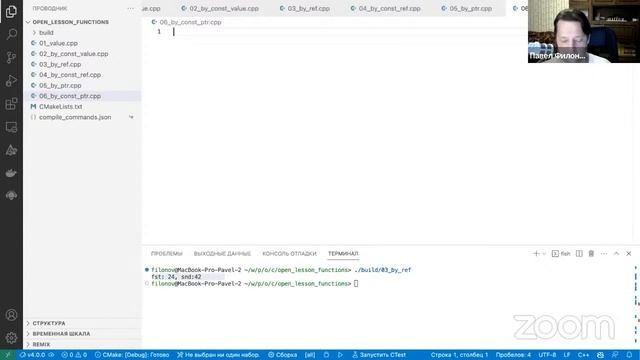The height and width of the screenshot is (360, 640).
Task: Switch to the 02_by_const_value.cpp editor tab
Action: point(220,9)
